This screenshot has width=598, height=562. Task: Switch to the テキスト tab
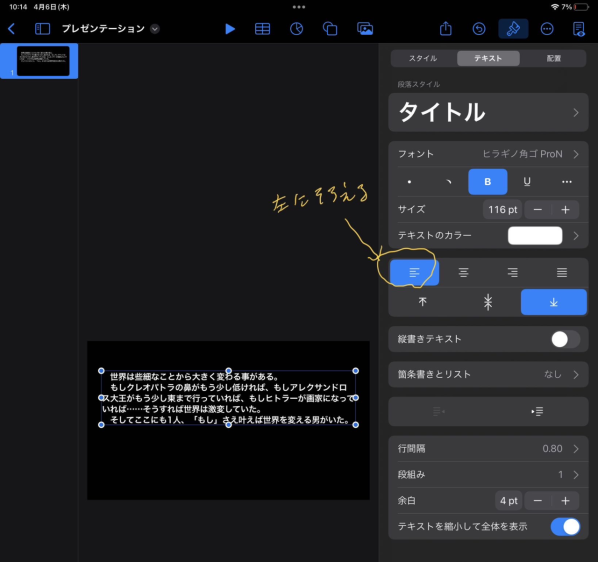[488, 58]
